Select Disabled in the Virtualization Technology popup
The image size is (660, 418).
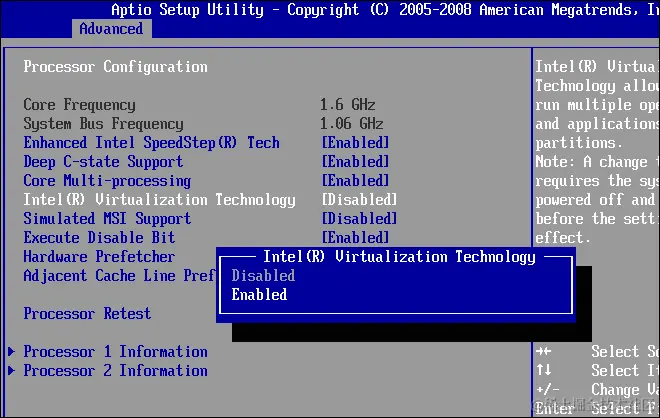pyautogui.click(x=263, y=276)
